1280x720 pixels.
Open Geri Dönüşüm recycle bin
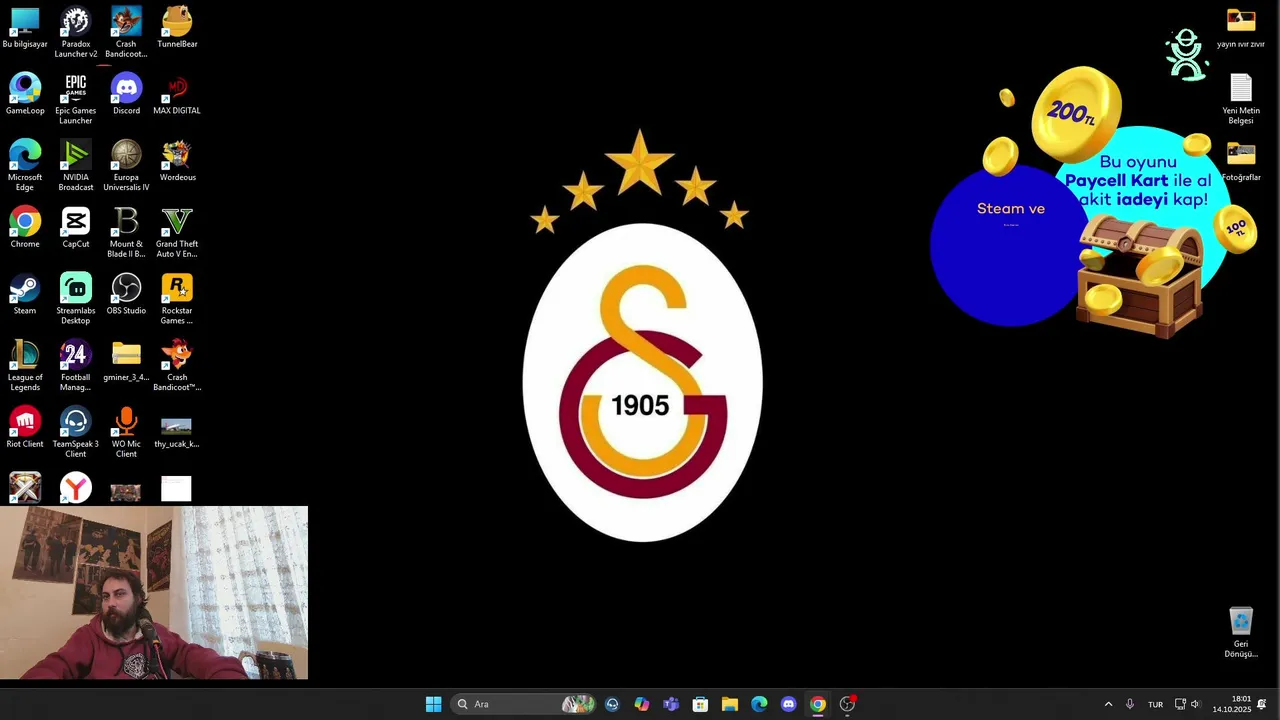click(1241, 633)
